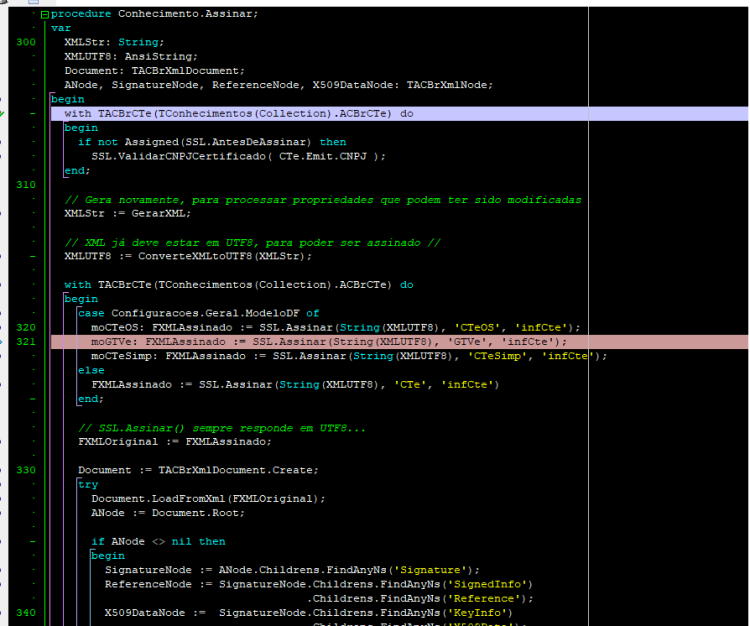Click the 'Reference' string literal
750x626 pixels.
pos(484,599)
